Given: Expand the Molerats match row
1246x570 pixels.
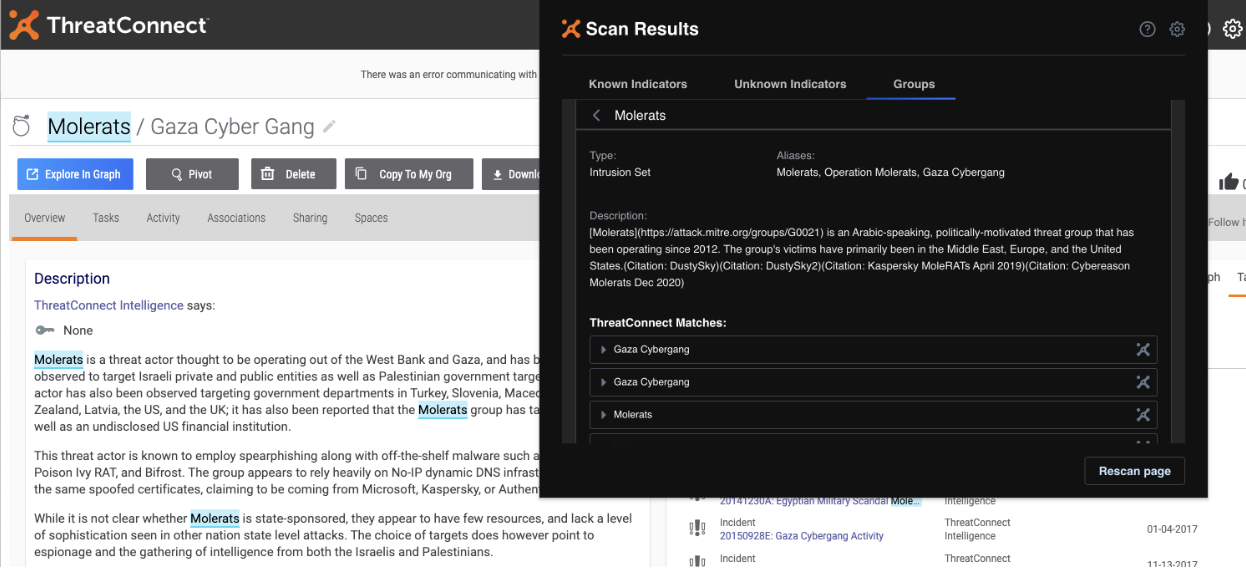Looking at the screenshot, I should pyautogui.click(x=603, y=414).
